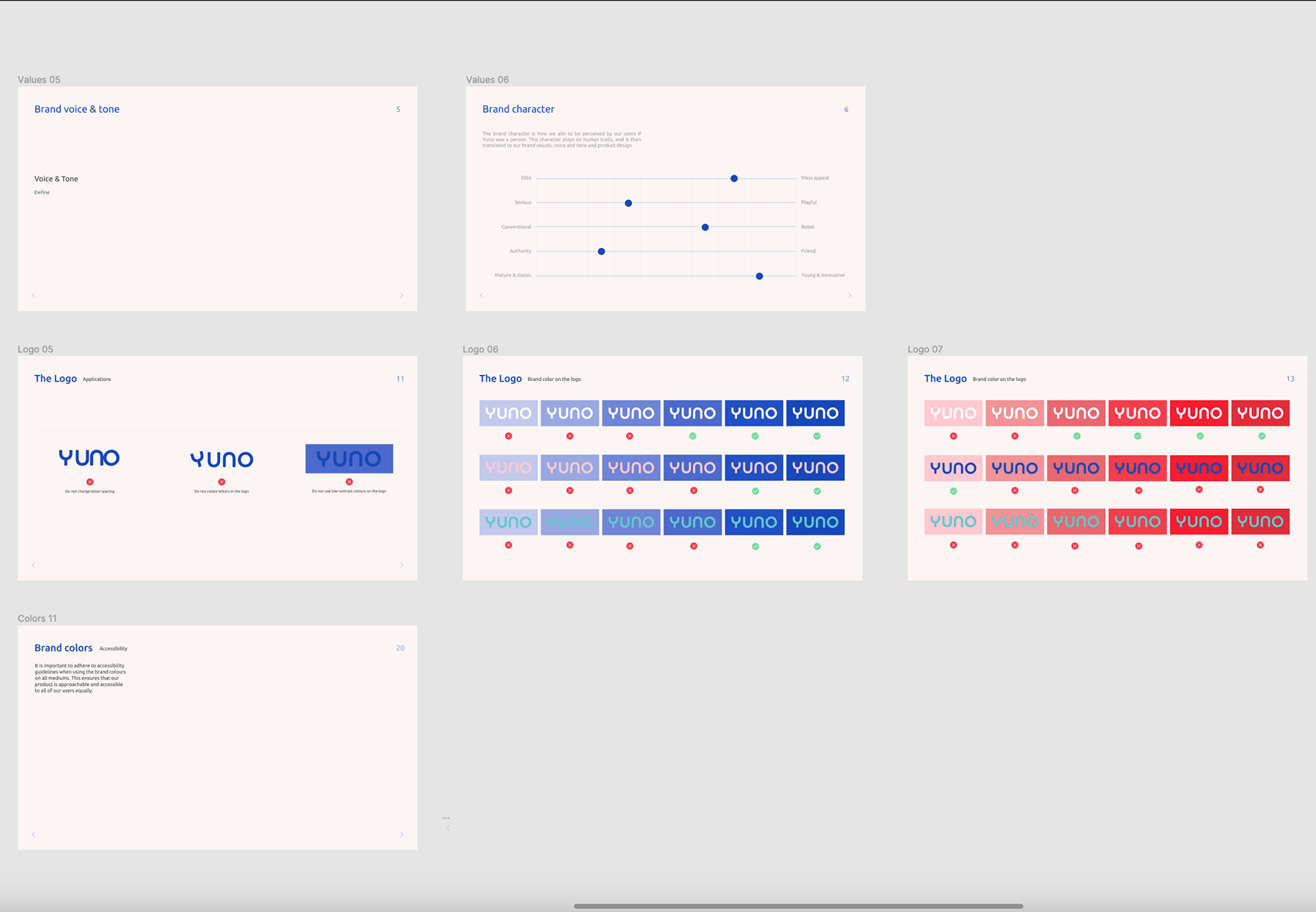The width and height of the screenshot is (1316, 912).
Task: Select top-right darkest red YUNO tile in Logo 07
Action: coord(1260,412)
